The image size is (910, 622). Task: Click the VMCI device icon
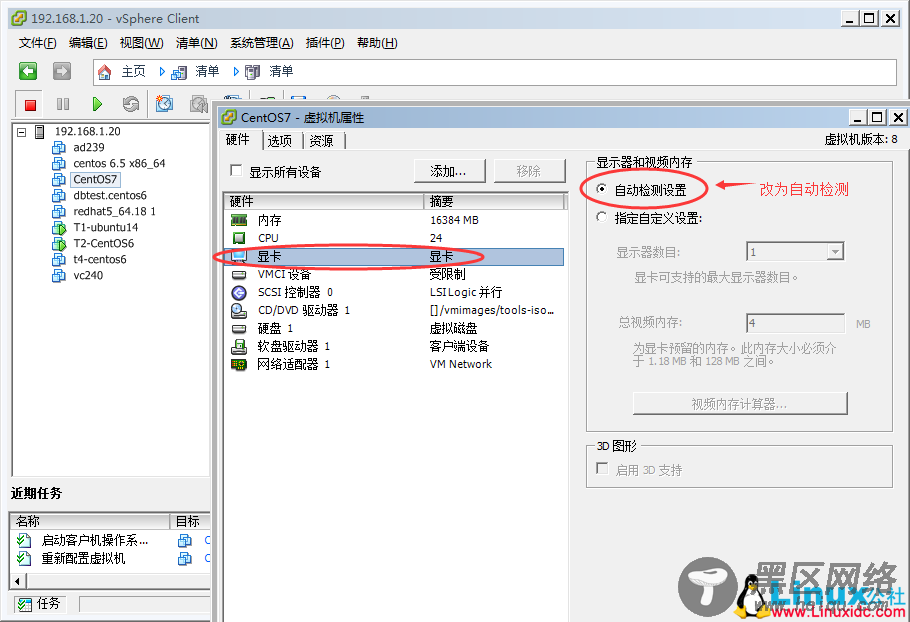pyautogui.click(x=239, y=274)
